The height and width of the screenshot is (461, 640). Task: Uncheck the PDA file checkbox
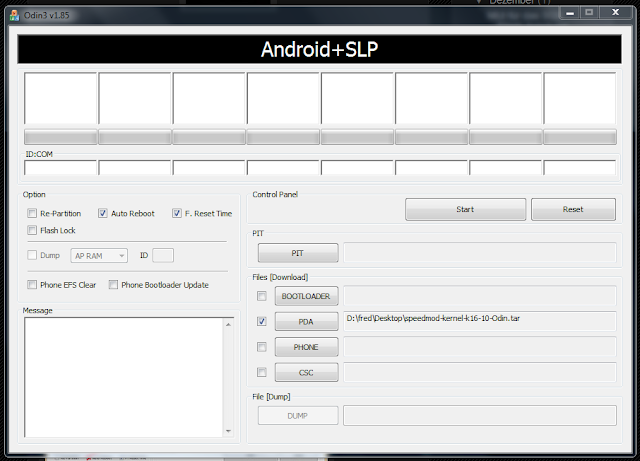coord(262,321)
